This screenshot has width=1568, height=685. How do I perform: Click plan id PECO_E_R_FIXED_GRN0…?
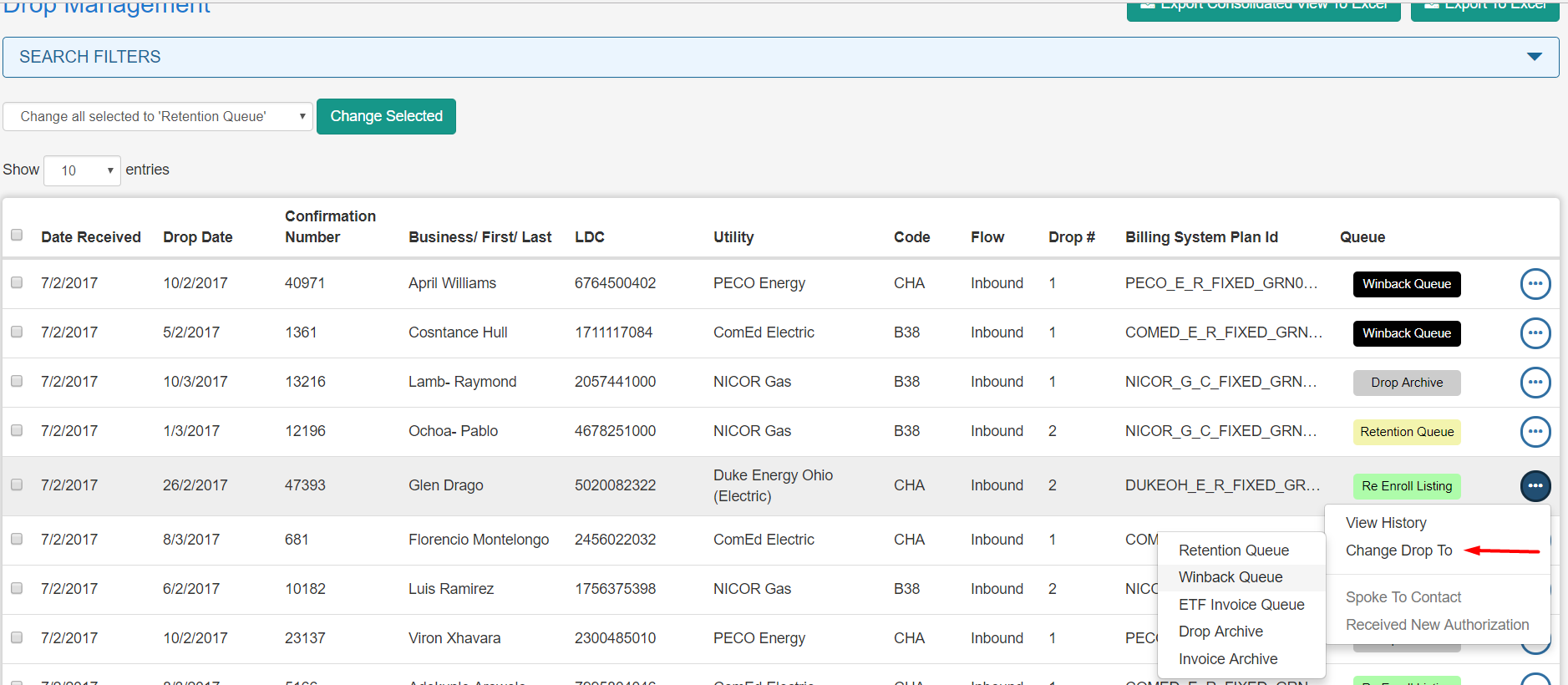click(x=1221, y=283)
